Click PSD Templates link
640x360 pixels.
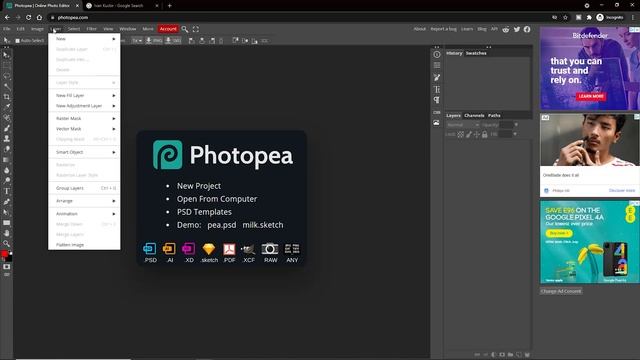point(204,212)
